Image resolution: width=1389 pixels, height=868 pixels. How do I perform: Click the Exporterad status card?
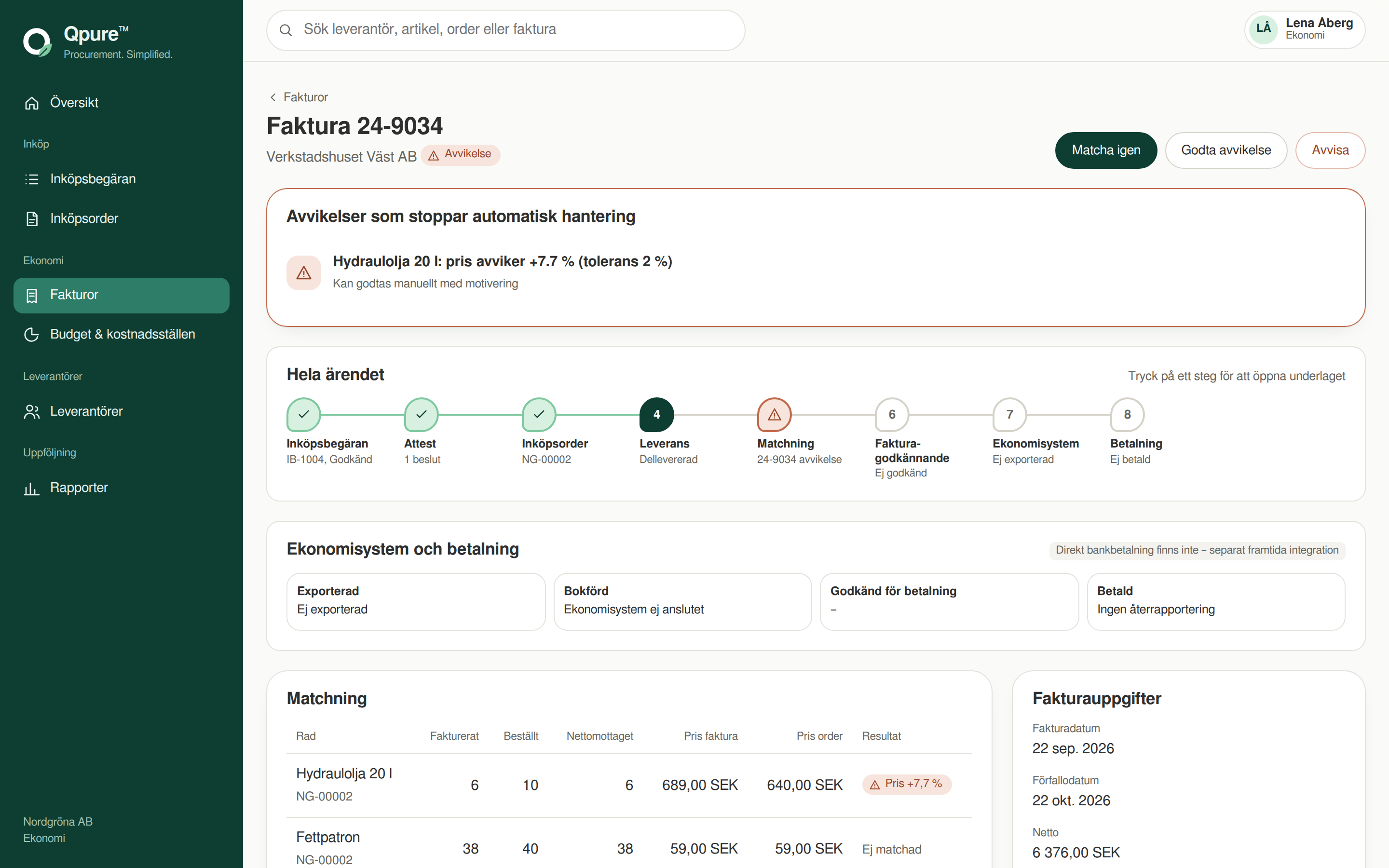pyautogui.click(x=416, y=602)
